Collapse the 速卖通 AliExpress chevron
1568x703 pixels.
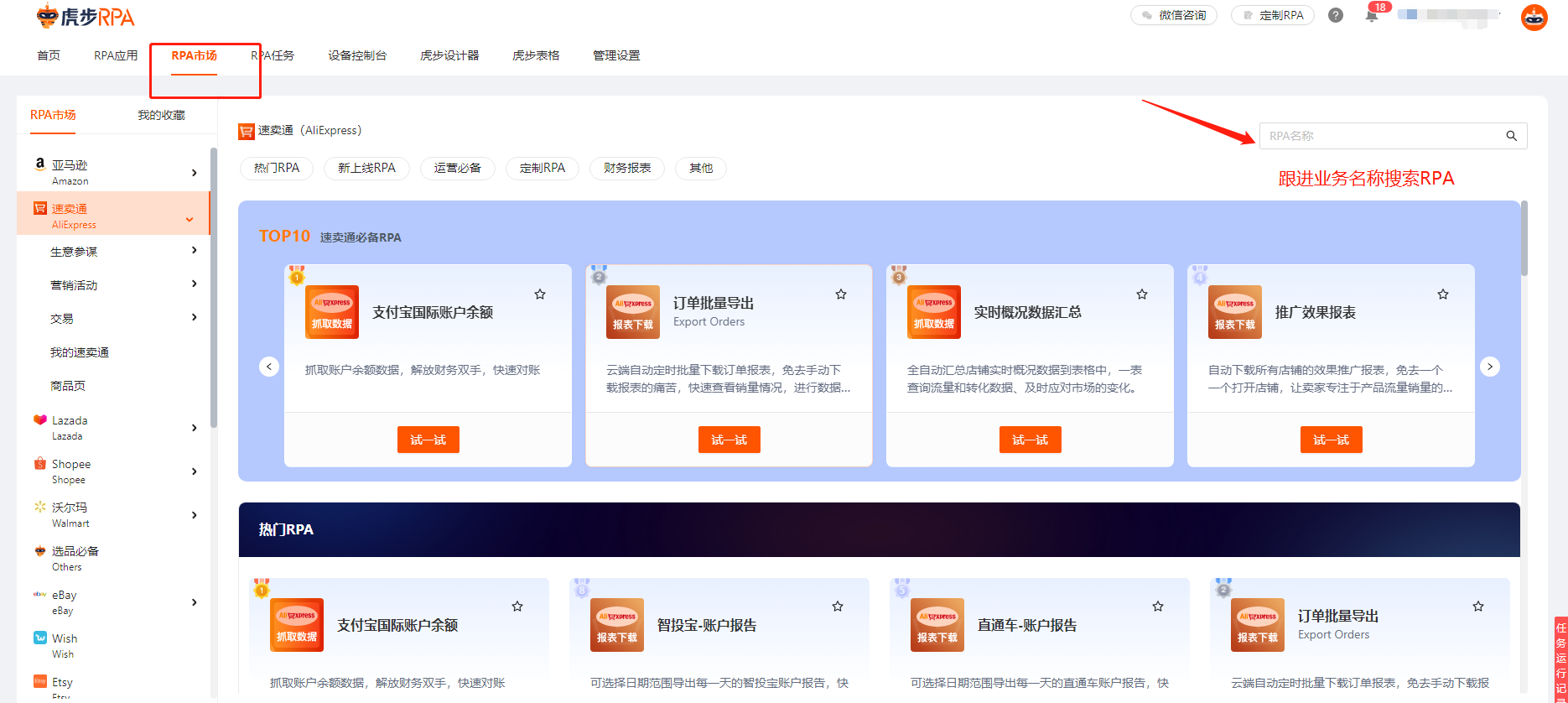tap(190, 219)
